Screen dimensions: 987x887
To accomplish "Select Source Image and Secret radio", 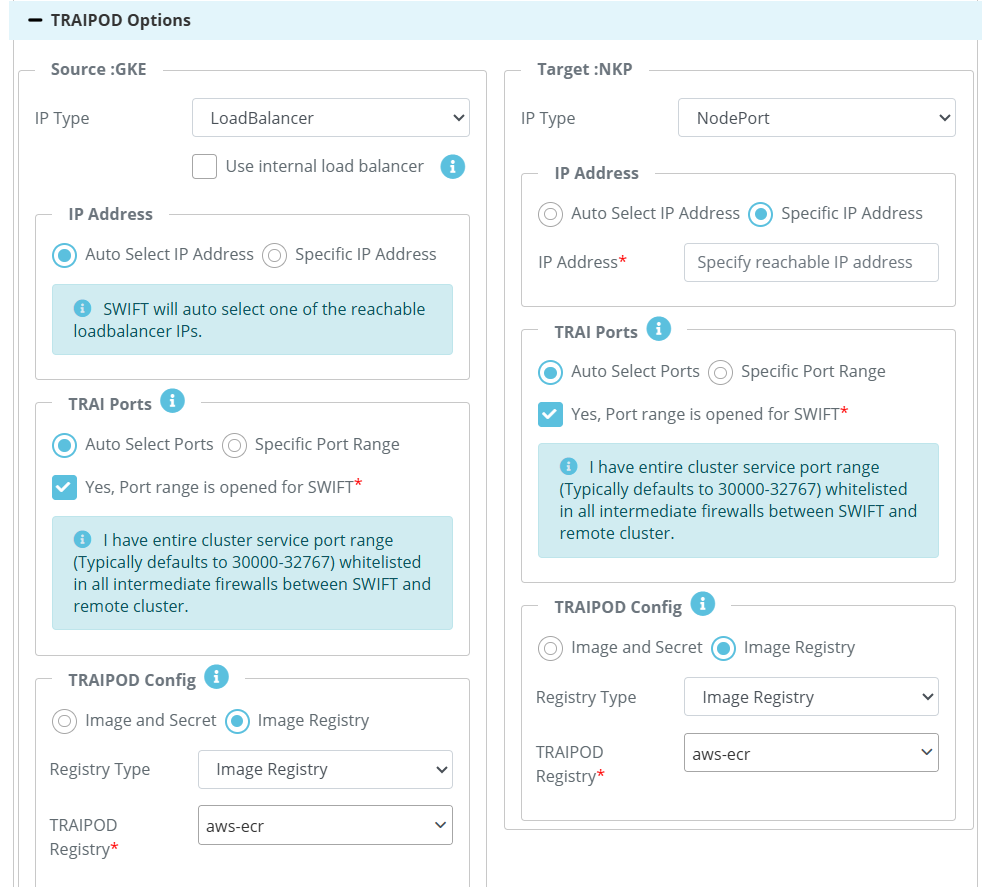I will pos(64,721).
